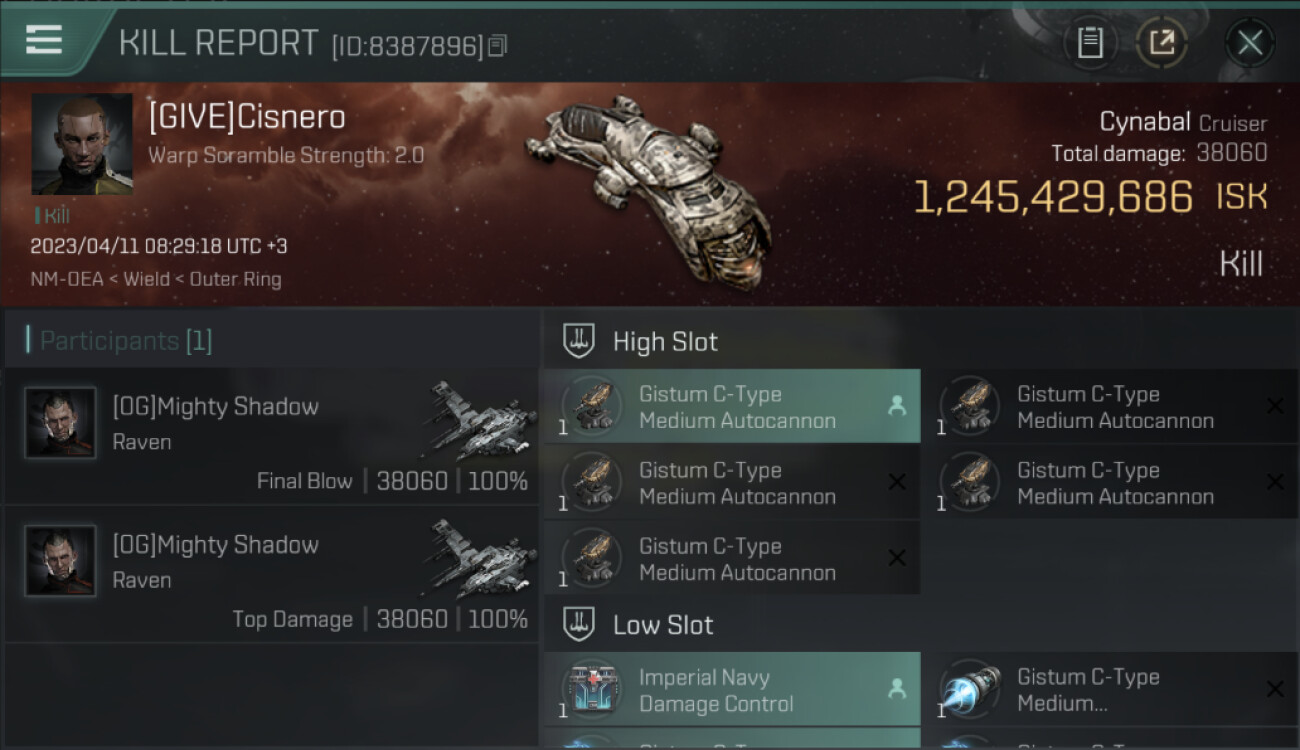
Task: Select Imperial Navy Damage Control item
Action: coord(732,690)
